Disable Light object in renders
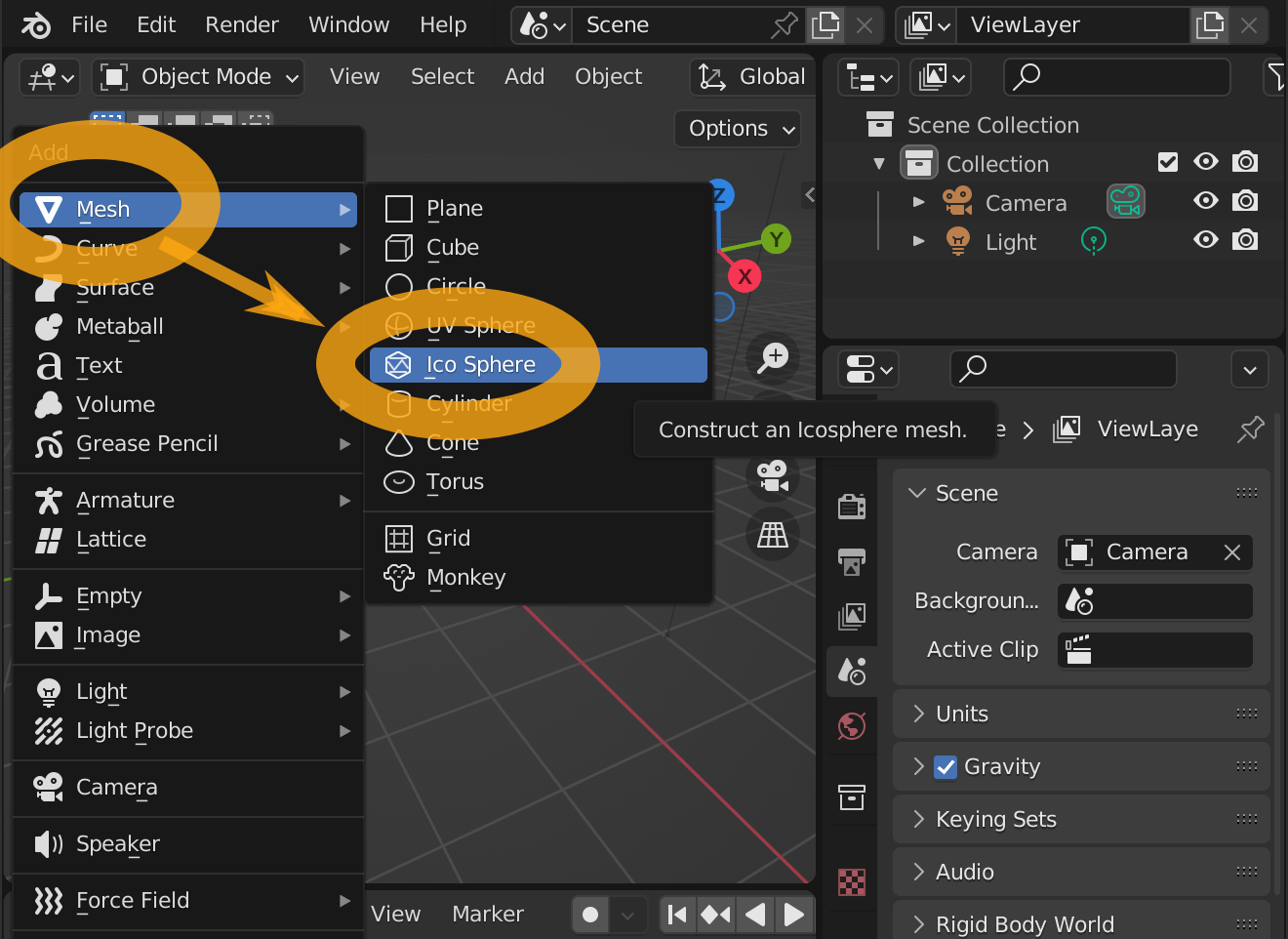This screenshot has width=1288, height=939. pyautogui.click(x=1245, y=240)
